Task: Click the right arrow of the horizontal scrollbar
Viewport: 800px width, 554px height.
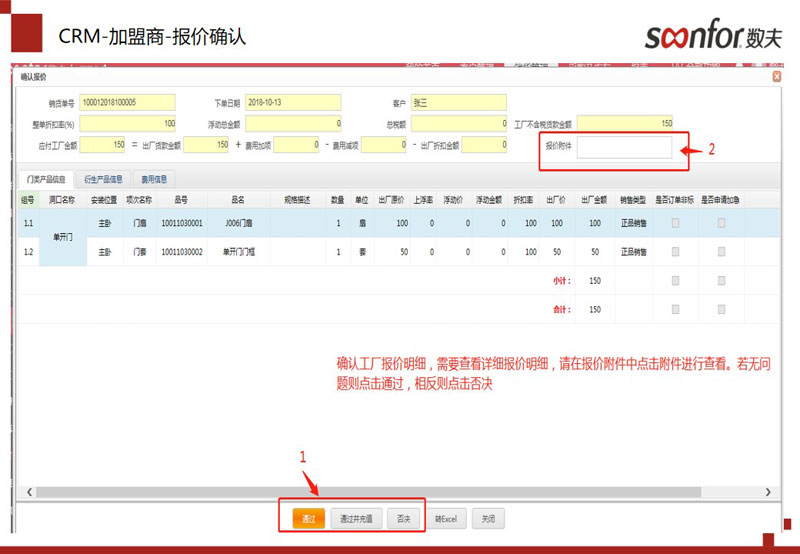Action: tap(768, 492)
